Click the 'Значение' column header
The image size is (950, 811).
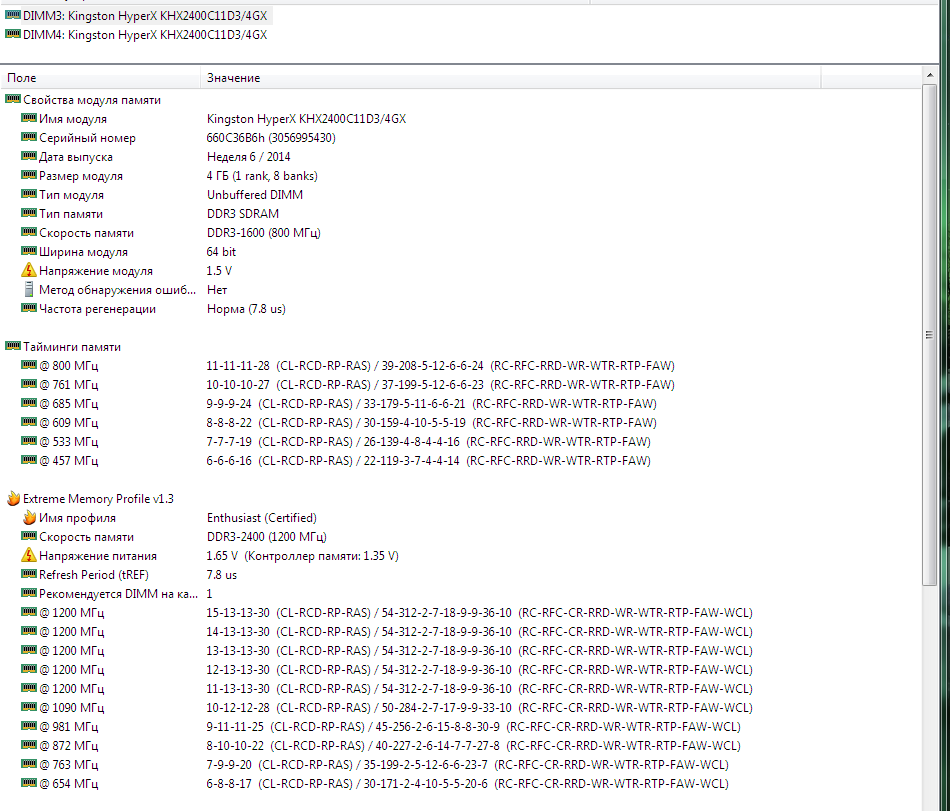click(x=510, y=78)
